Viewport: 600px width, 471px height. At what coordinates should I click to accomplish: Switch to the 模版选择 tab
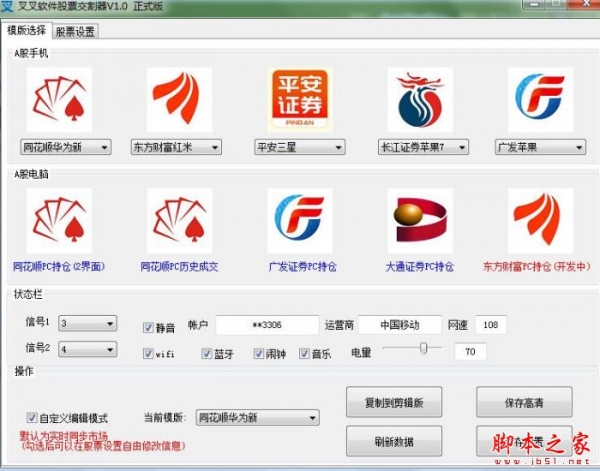[x=26, y=30]
